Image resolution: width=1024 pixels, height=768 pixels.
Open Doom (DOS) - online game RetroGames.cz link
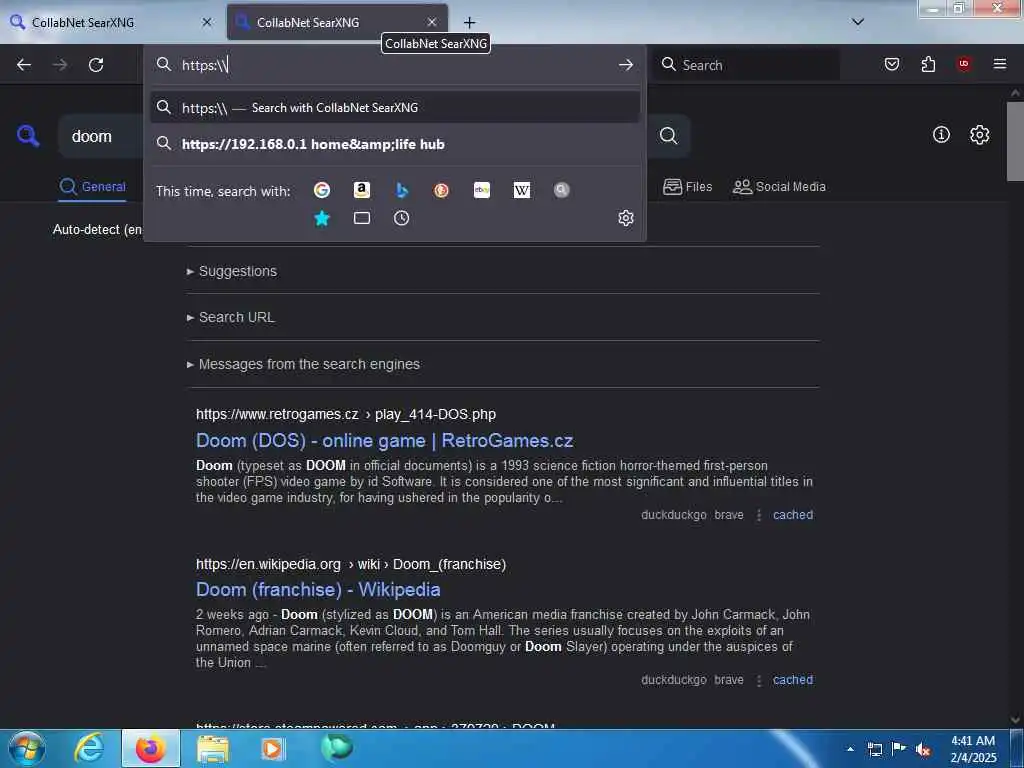[385, 441]
